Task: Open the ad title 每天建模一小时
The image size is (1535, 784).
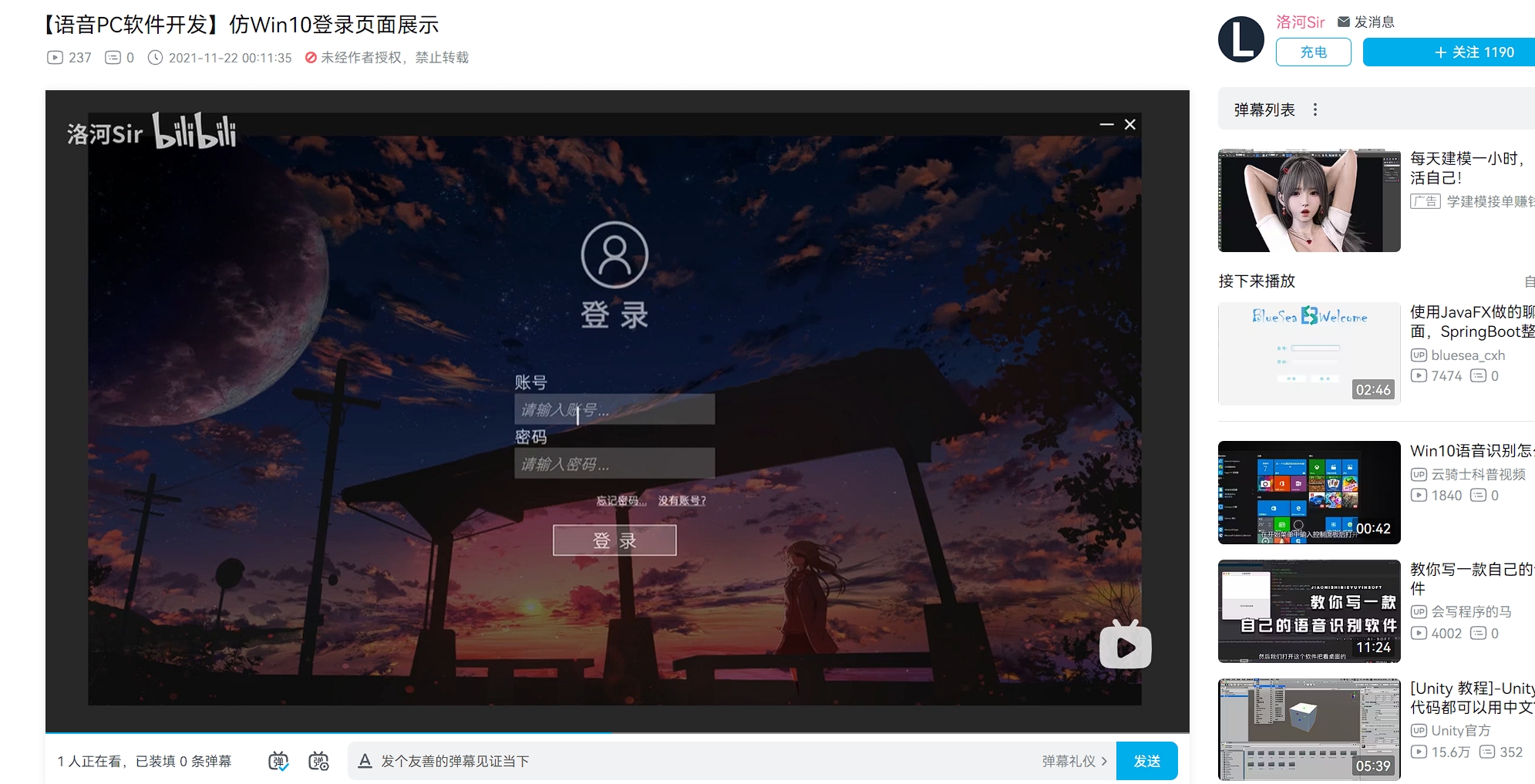Action: point(1471,168)
